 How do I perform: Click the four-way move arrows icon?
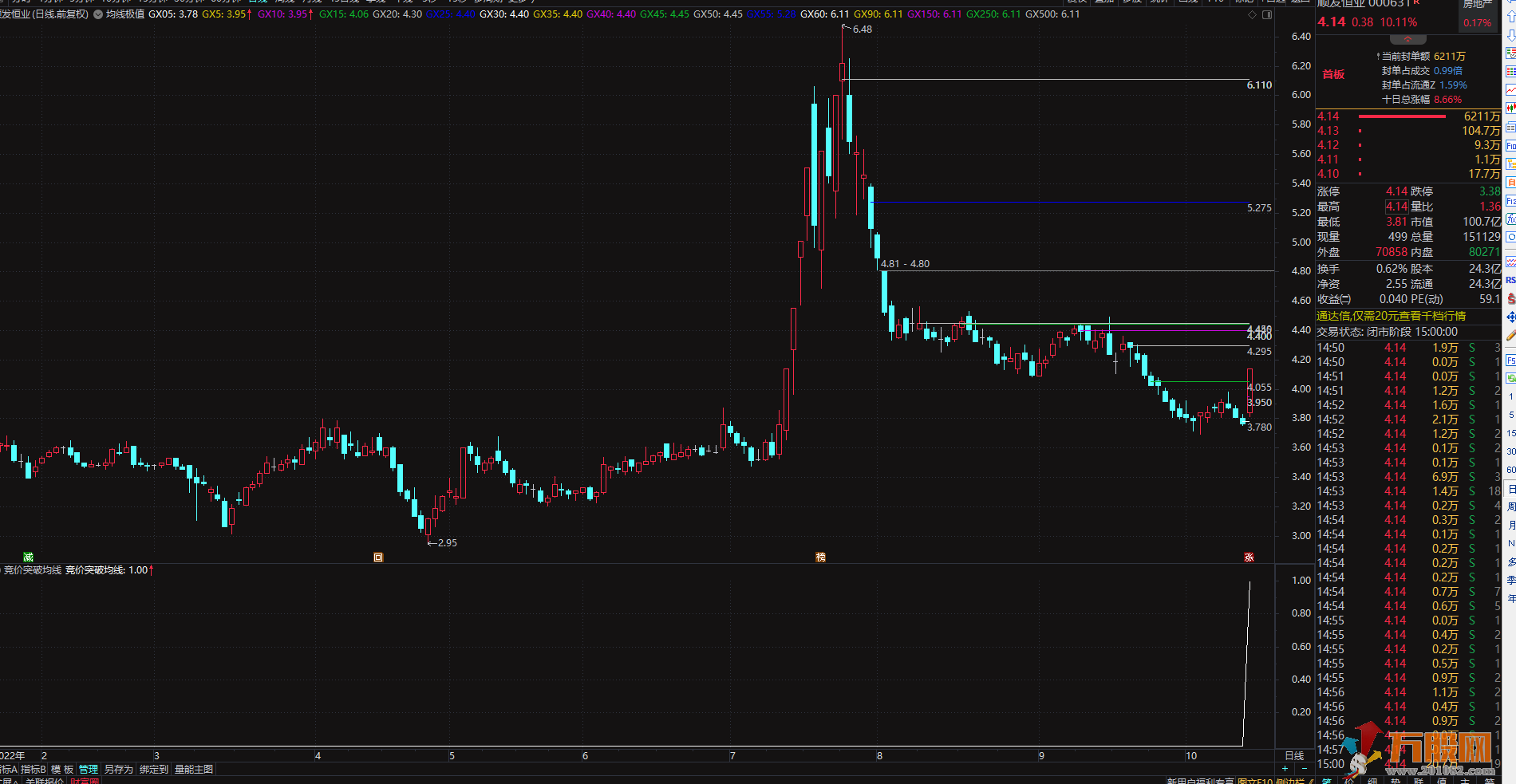click(1510, 317)
